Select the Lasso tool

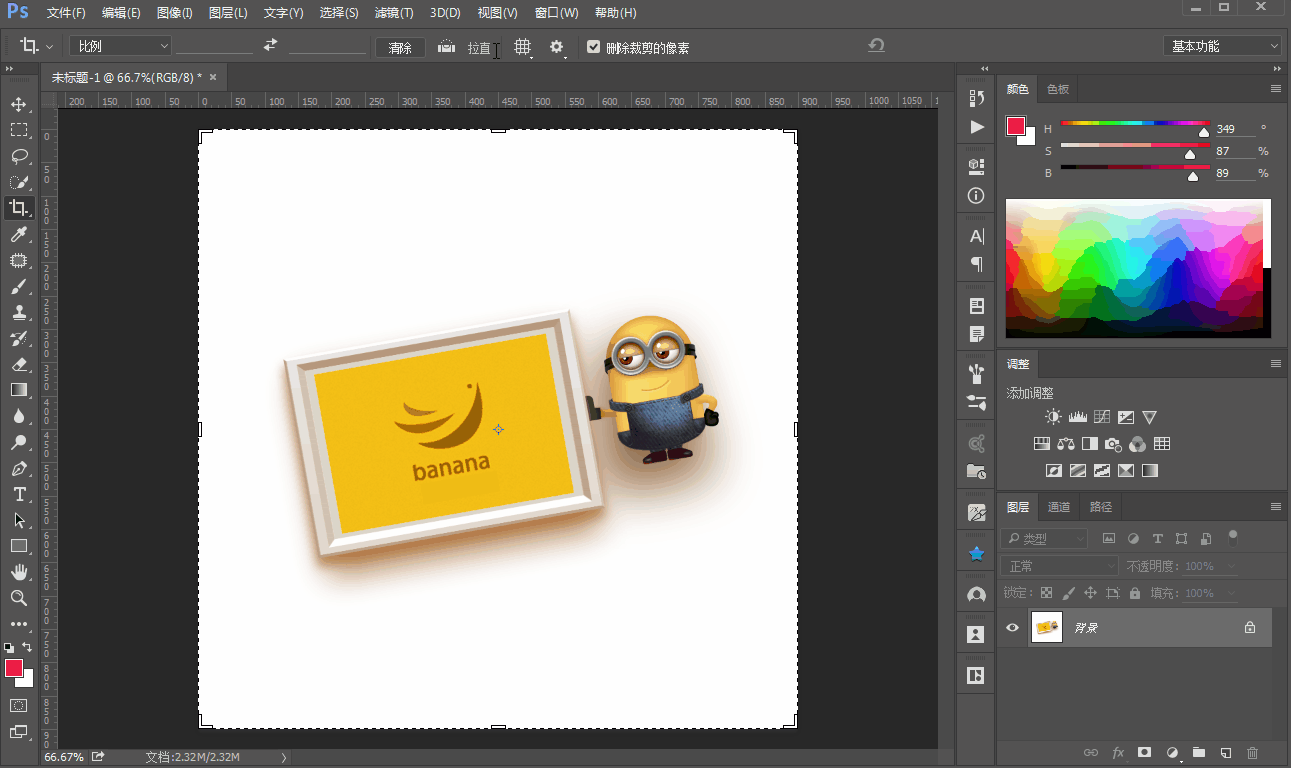tap(18, 156)
